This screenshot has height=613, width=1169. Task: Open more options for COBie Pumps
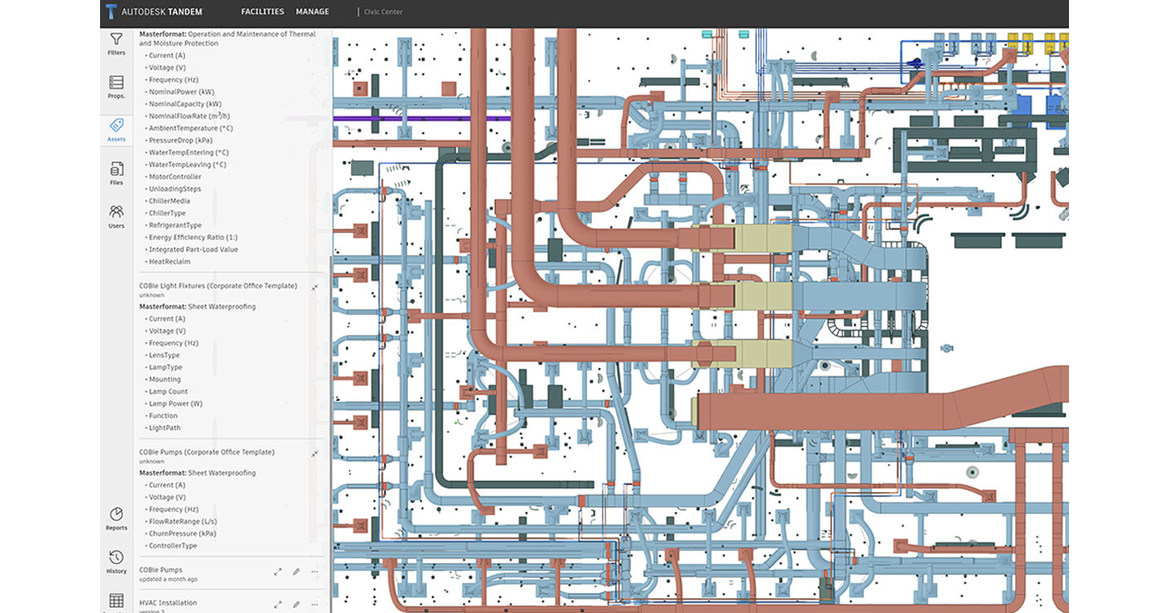point(314,572)
